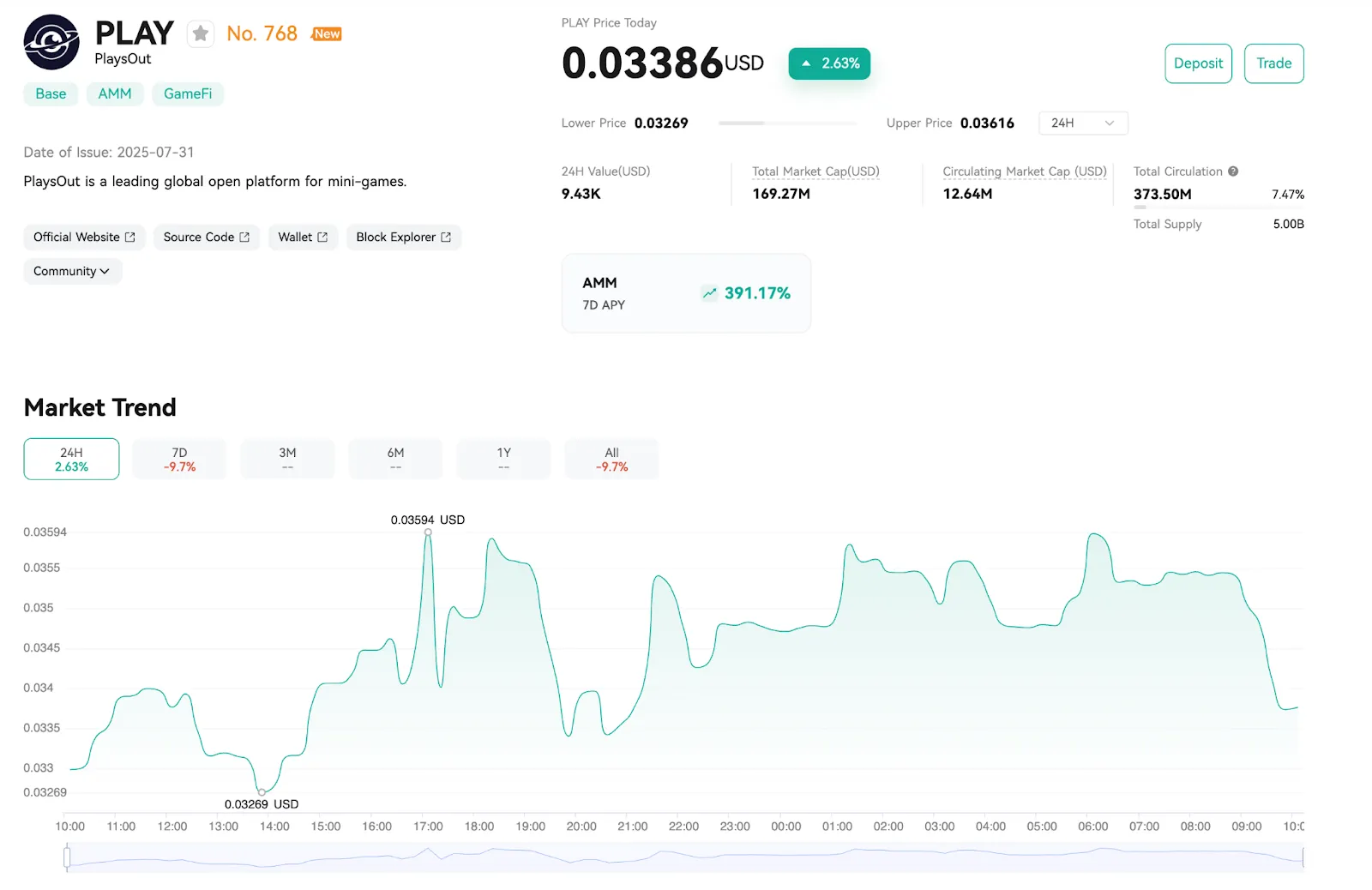This screenshot has height=890, width=1372.
Task: Click the external-link icon on Block Explorer
Action: (446, 238)
